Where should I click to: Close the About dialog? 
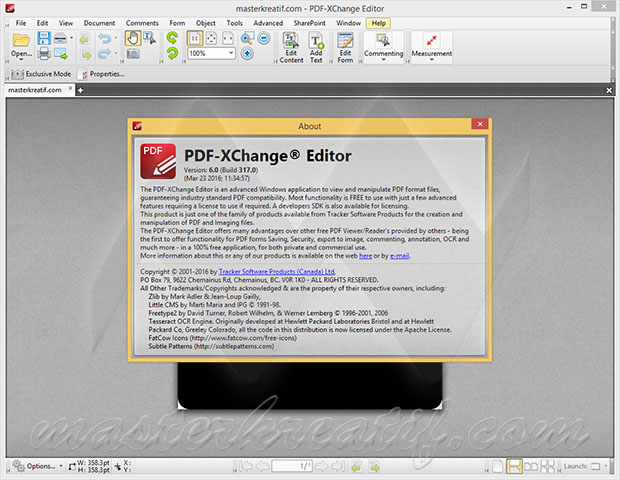(480, 124)
